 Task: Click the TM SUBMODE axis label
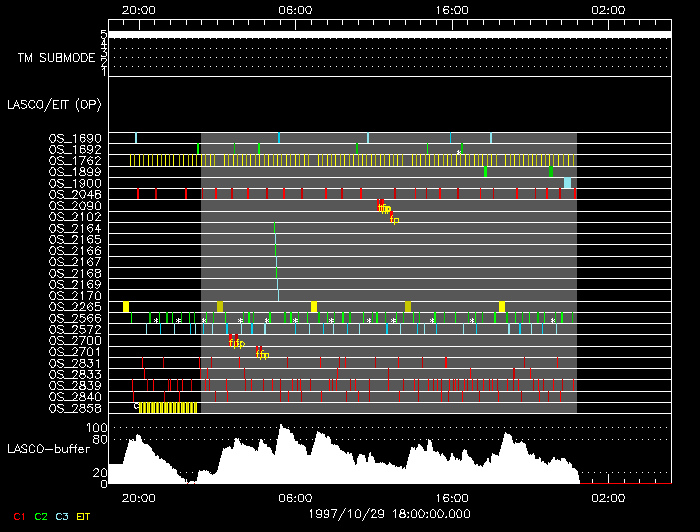56,57
